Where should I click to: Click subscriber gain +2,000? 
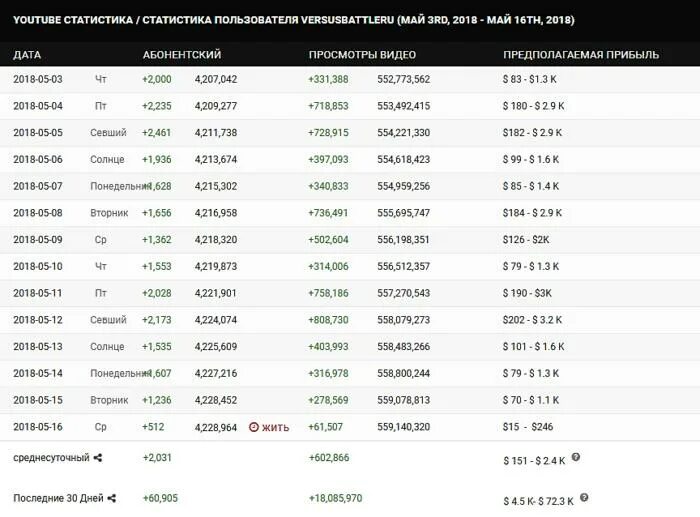point(157,79)
